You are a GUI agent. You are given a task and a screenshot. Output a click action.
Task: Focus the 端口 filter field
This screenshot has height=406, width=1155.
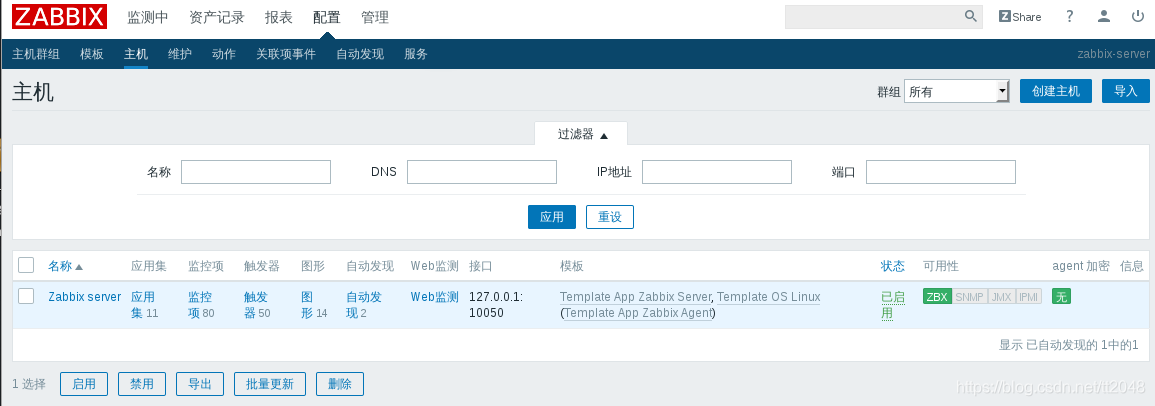[941, 172]
